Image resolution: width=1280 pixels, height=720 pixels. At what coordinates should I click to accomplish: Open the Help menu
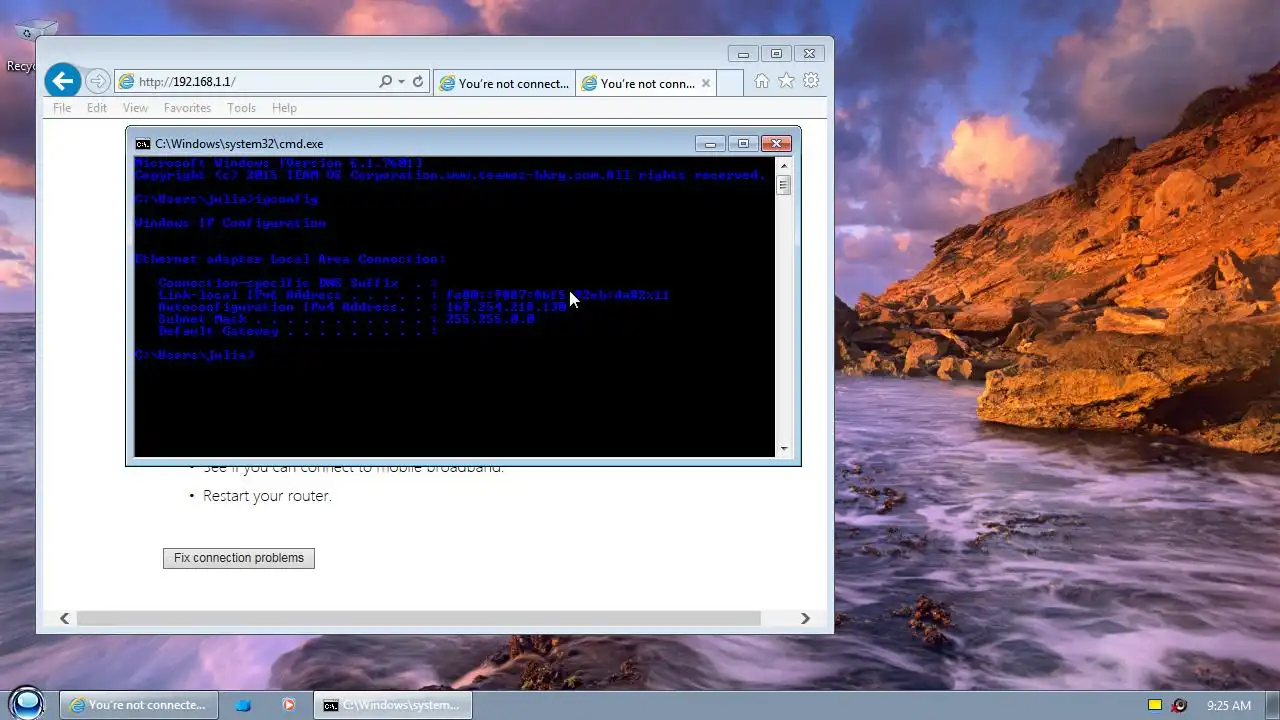coord(284,108)
